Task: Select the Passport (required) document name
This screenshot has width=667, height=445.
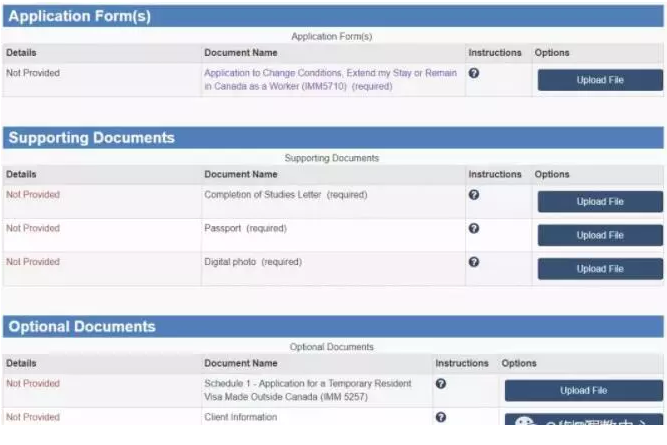Action: point(245,229)
